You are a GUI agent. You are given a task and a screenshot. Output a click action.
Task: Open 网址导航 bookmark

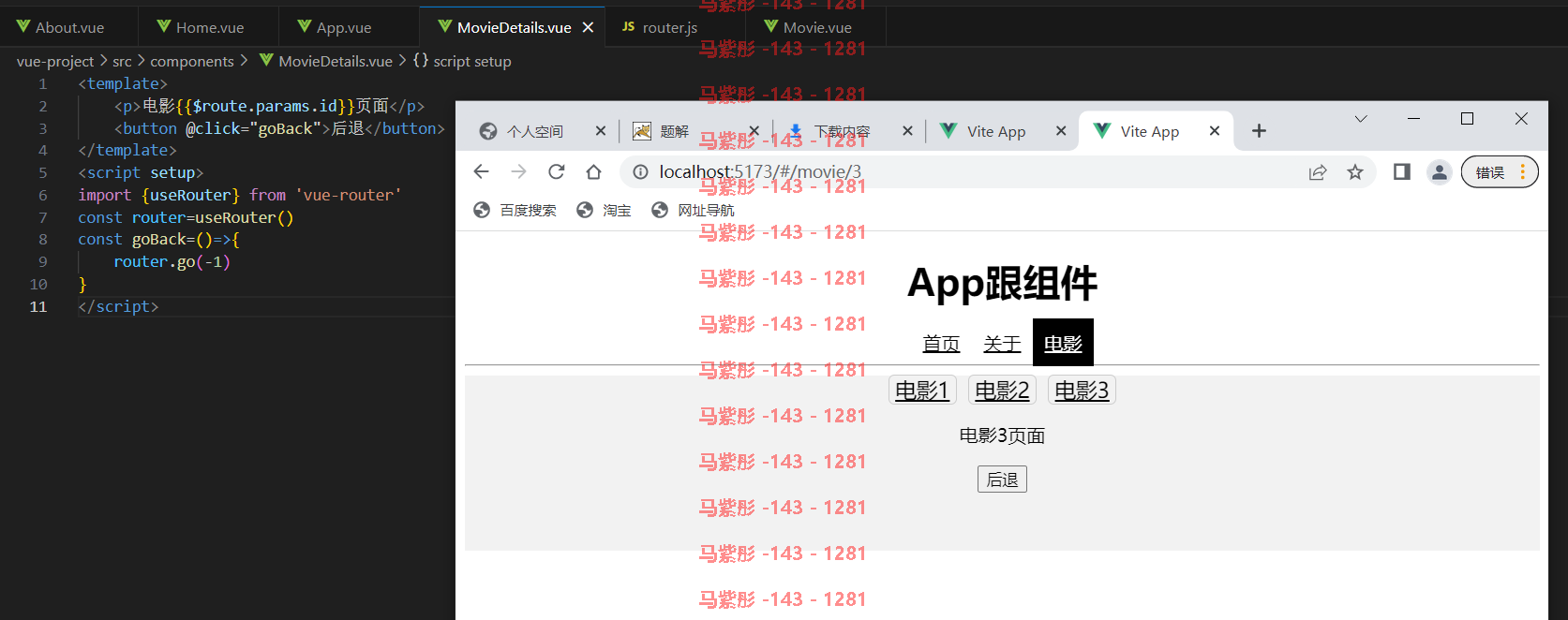click(x=693, y=210)
